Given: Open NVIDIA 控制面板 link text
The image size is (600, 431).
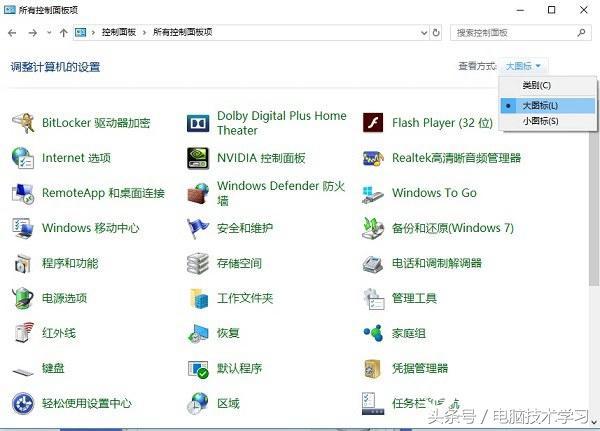Looking at the screenshot, I should pos(261,158).
